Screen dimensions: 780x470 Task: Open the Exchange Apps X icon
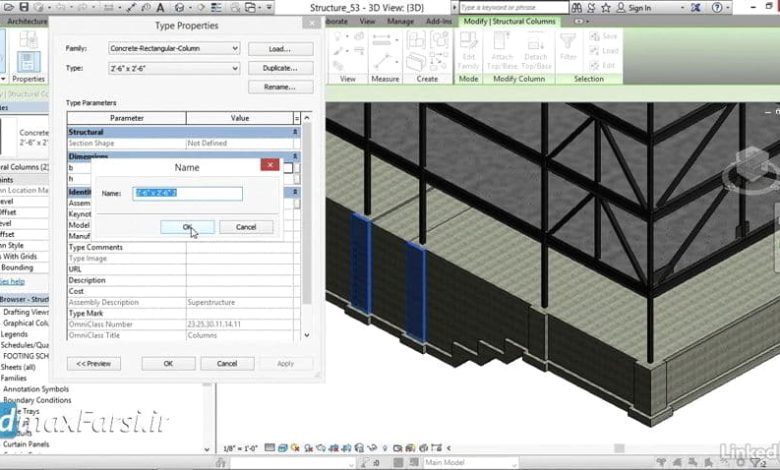click(695, 7)
